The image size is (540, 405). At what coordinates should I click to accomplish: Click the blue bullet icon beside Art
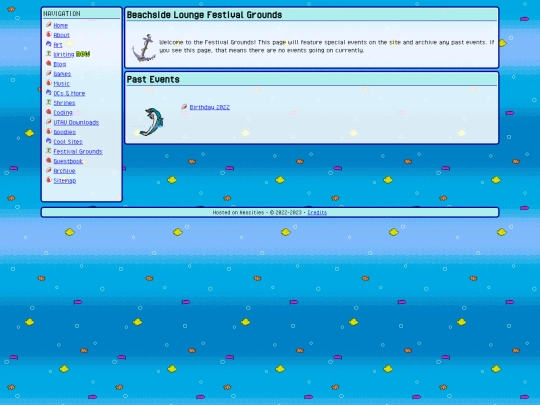49,44
